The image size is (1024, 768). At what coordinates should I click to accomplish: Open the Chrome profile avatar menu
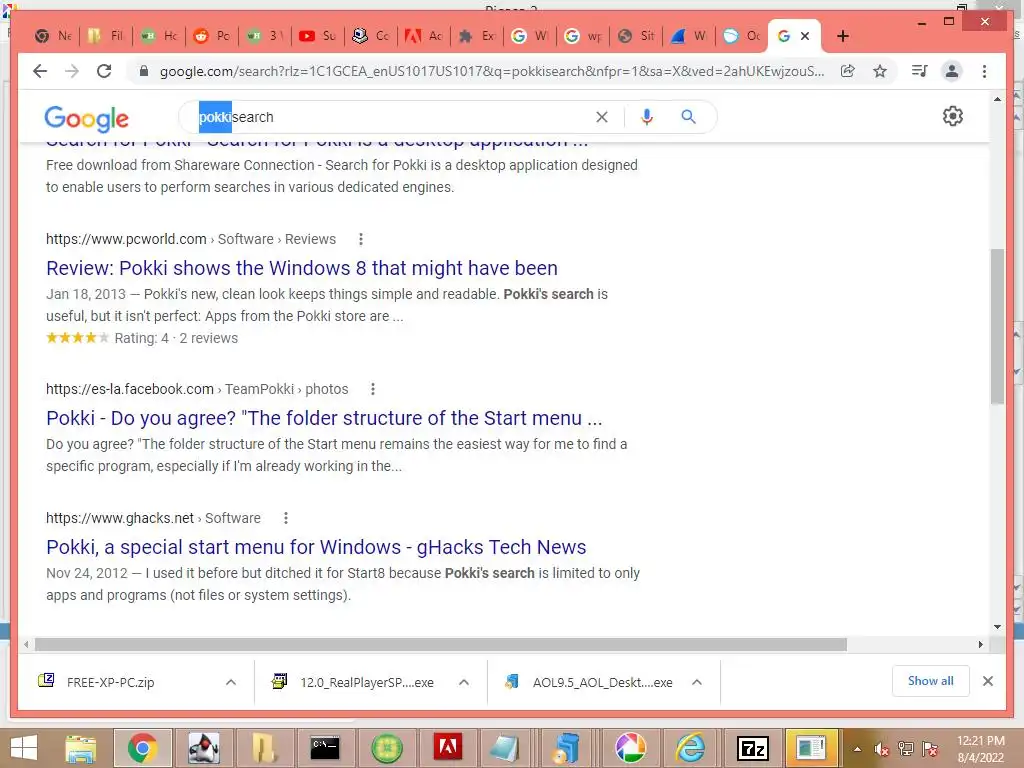pyautogui.click(x=952, y=71)
